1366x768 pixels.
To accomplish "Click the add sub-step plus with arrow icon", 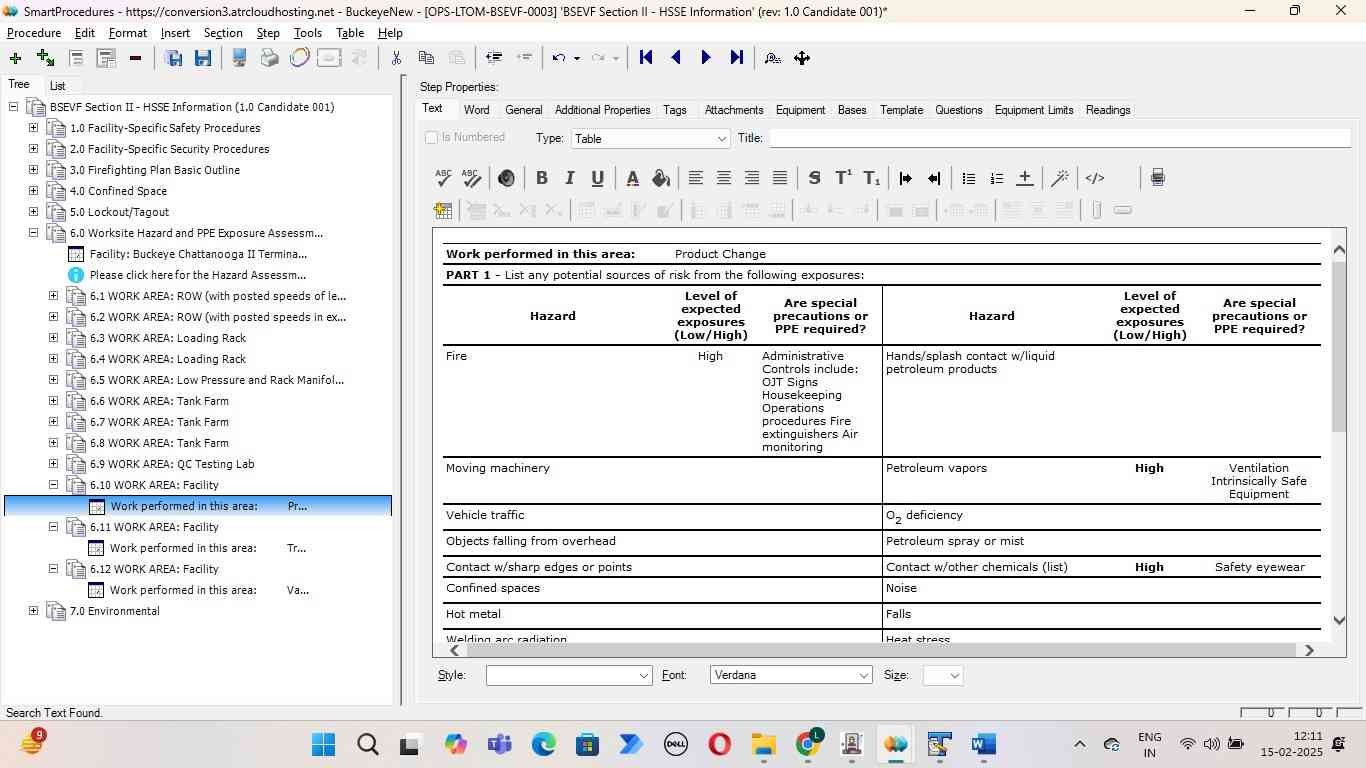I will (x=45, y=58).
